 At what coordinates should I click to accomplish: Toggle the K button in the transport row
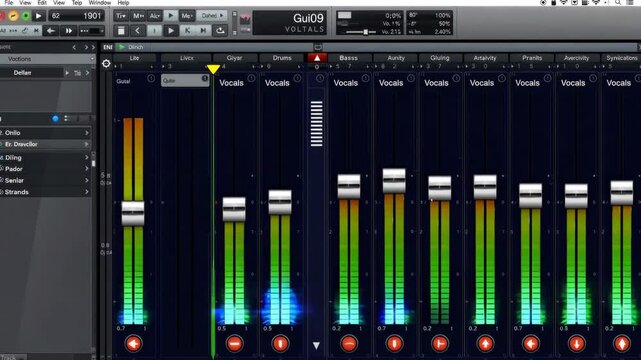[x=187, y=31]
